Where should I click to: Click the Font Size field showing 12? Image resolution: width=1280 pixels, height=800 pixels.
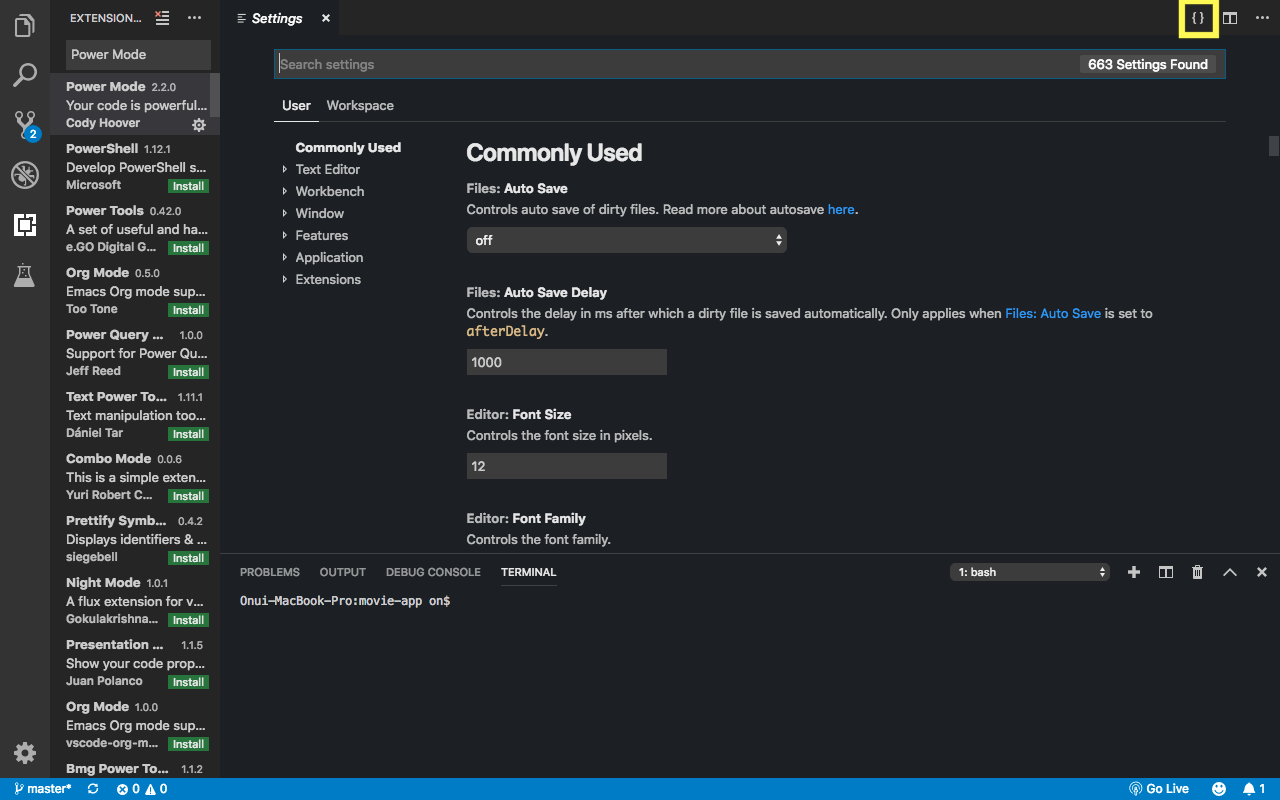click(567, 466)
